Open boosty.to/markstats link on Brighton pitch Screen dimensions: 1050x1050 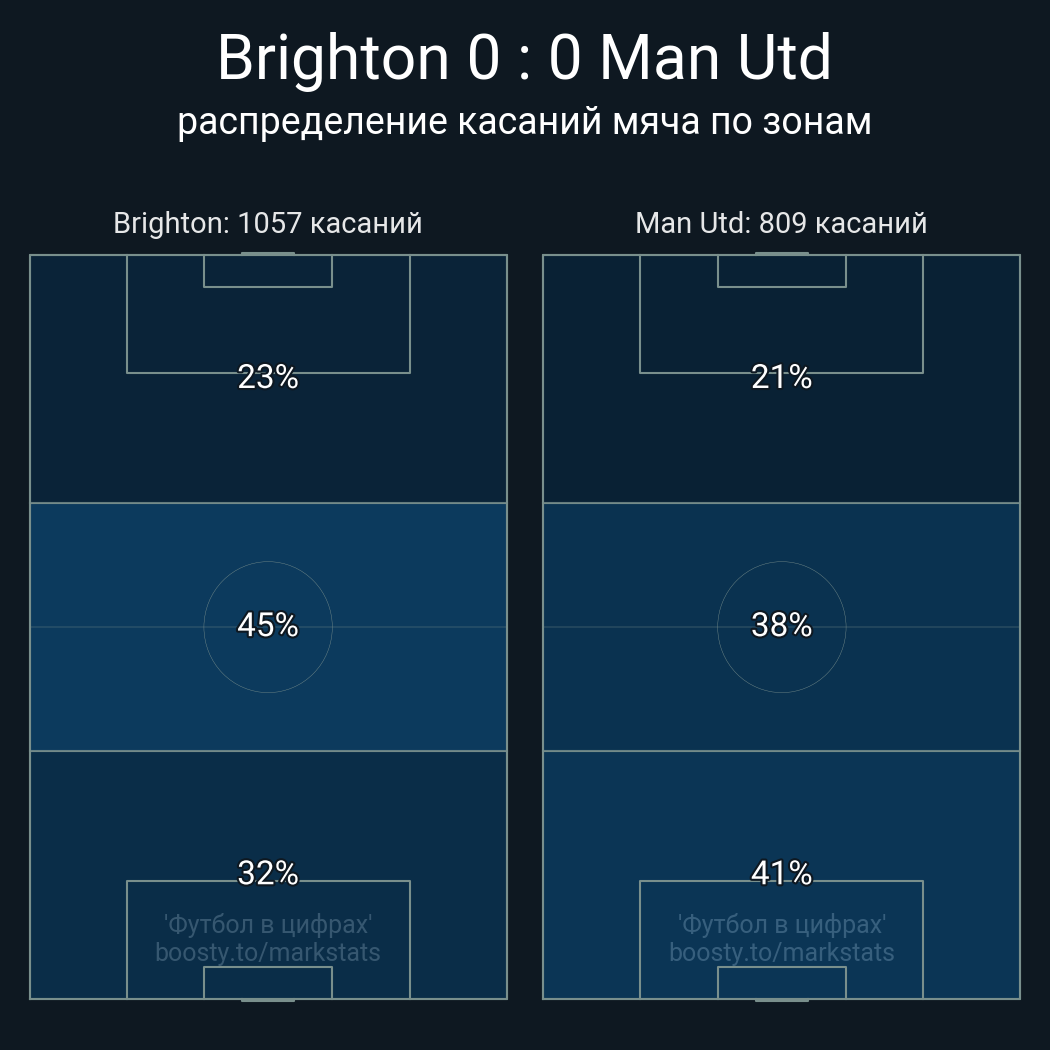pyautogui.click(x=268, y=952)
